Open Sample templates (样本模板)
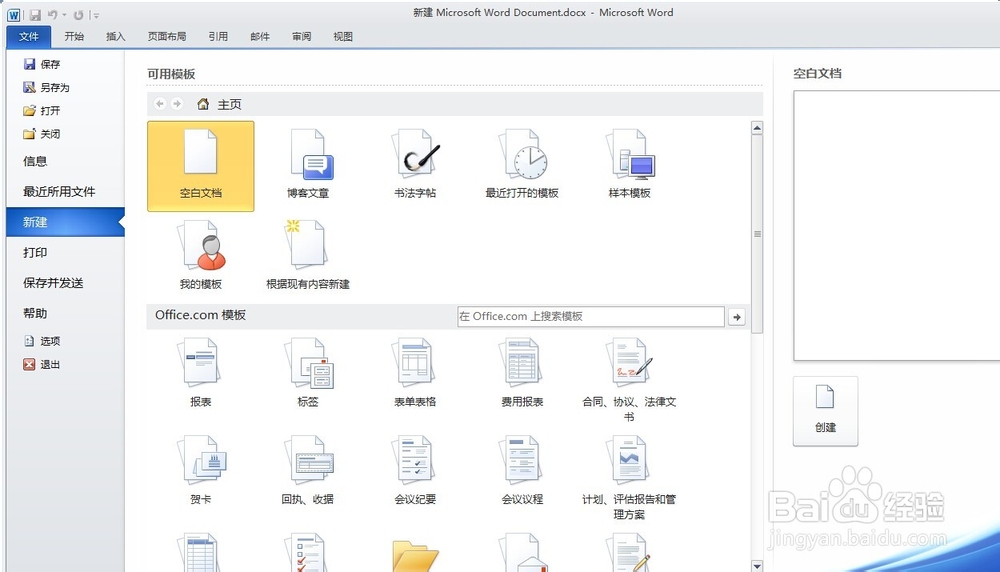 click(x=629, y=165)
